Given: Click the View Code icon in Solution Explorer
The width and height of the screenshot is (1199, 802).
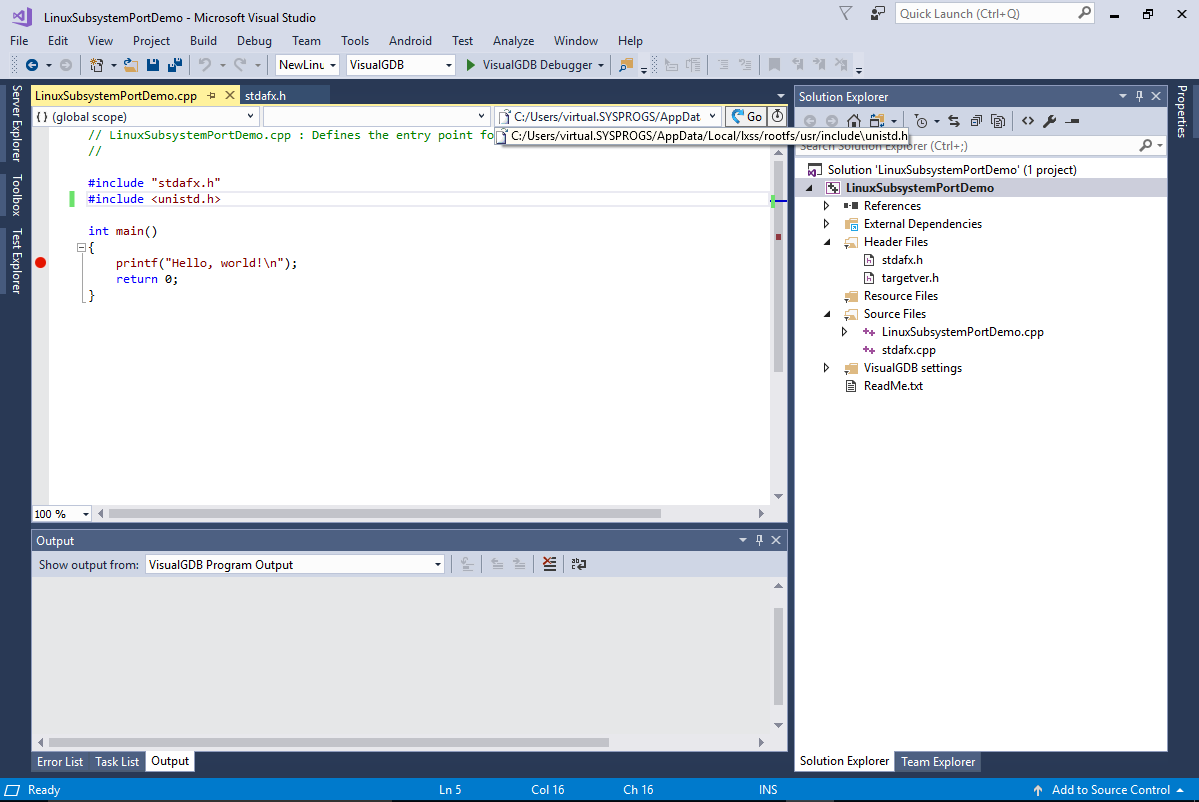Looking at the screenshot, I should coord(1028,121).
